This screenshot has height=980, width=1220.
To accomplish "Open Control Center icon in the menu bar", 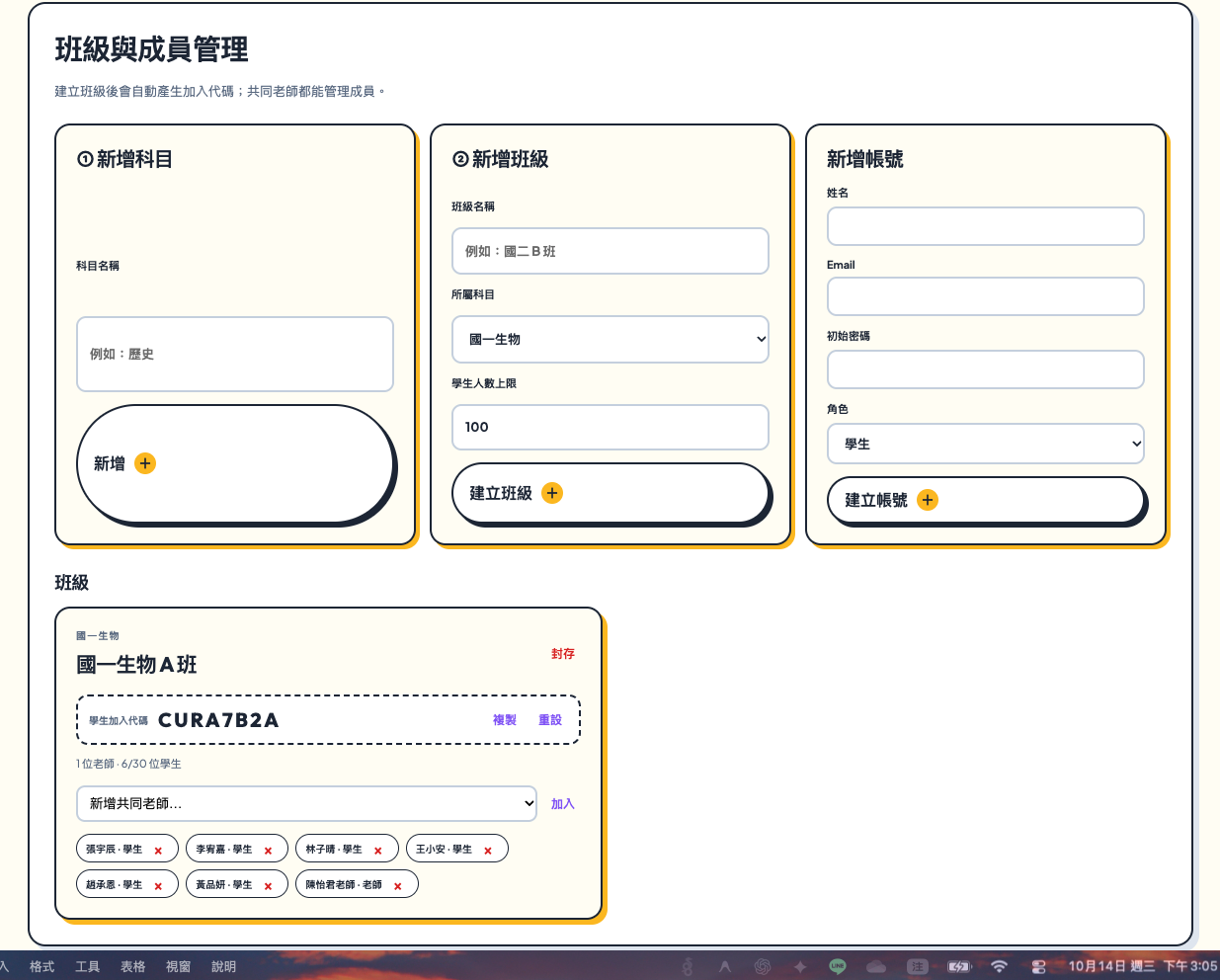I will (x=1038, y=966).
